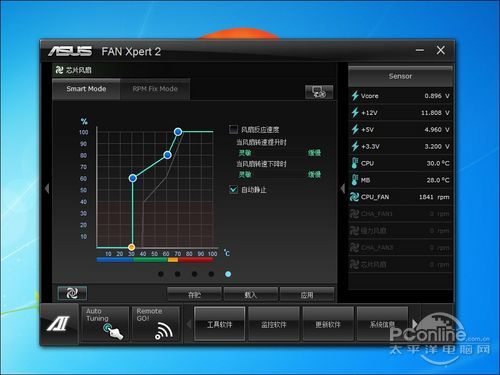Viewport: 500px width, 375px height.
Task: Select the blue curve point at 100 percent
Action: (178, 132)
